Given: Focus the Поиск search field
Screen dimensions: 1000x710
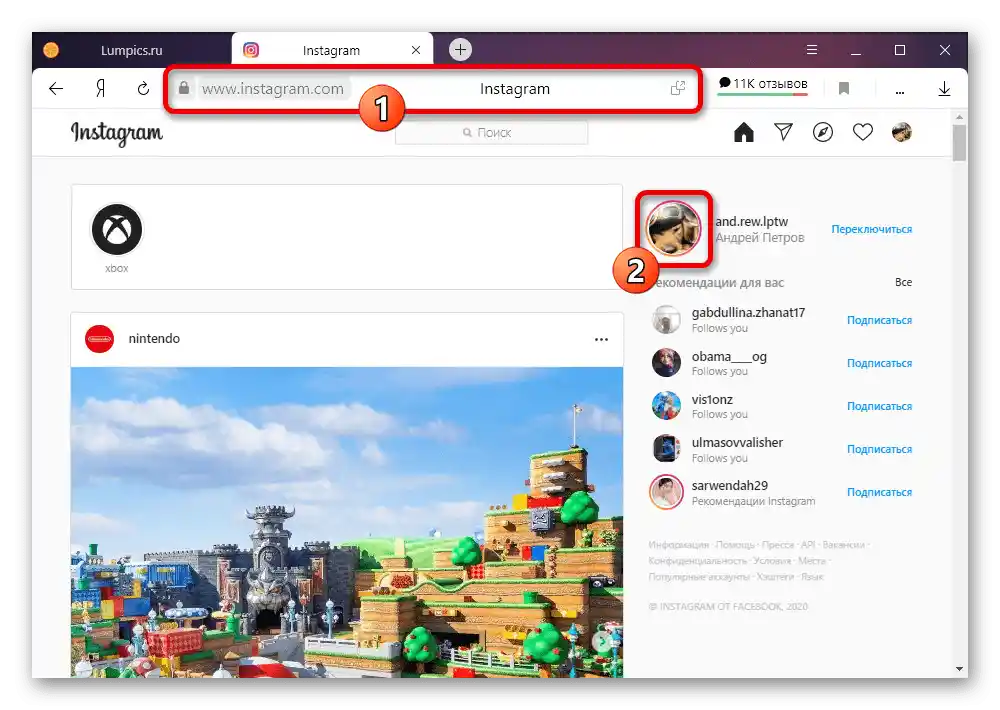Looking at the screenshot, I should coord(491,133).
